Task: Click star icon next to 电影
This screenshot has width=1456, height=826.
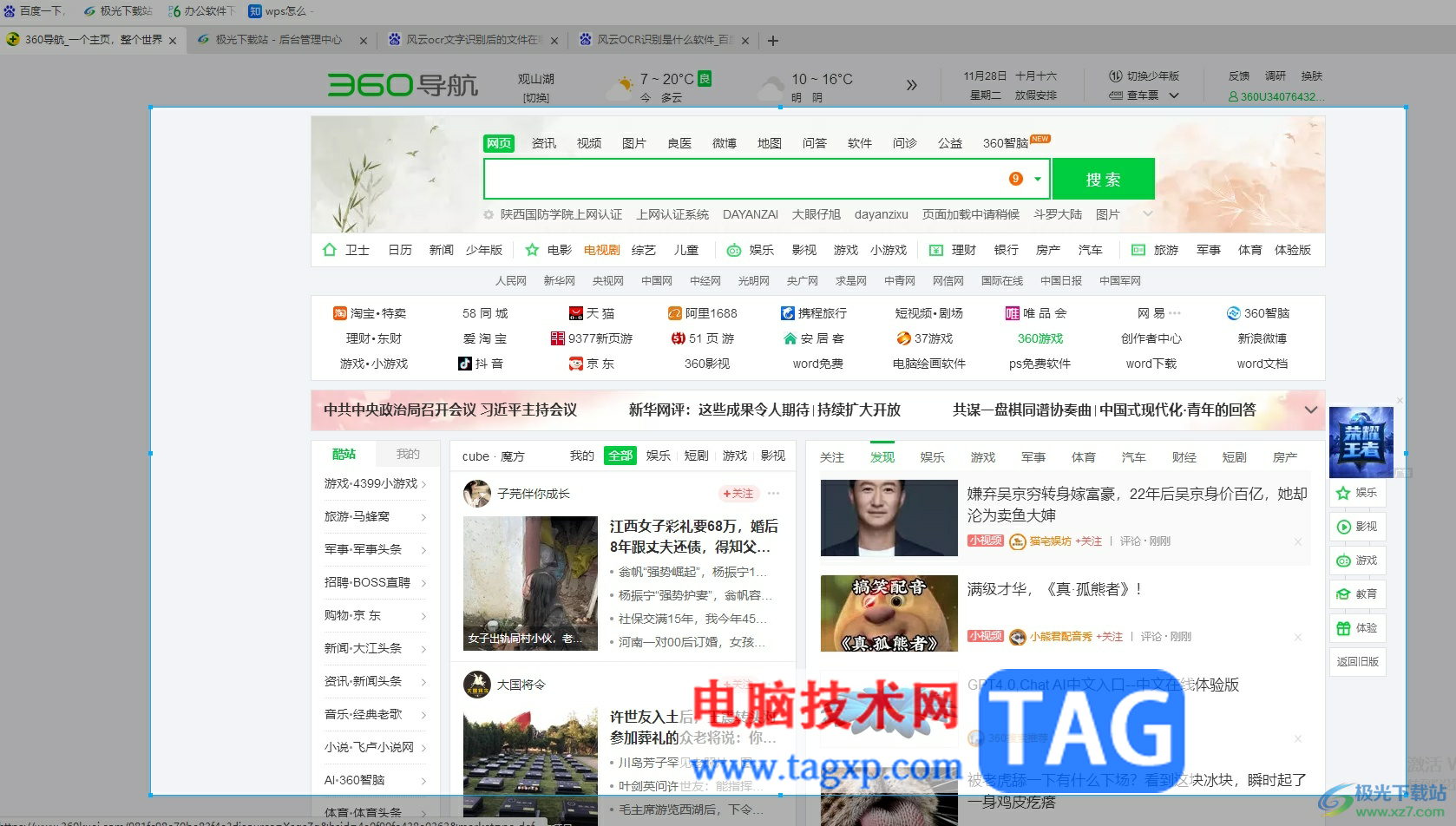Action: (532, 250)
